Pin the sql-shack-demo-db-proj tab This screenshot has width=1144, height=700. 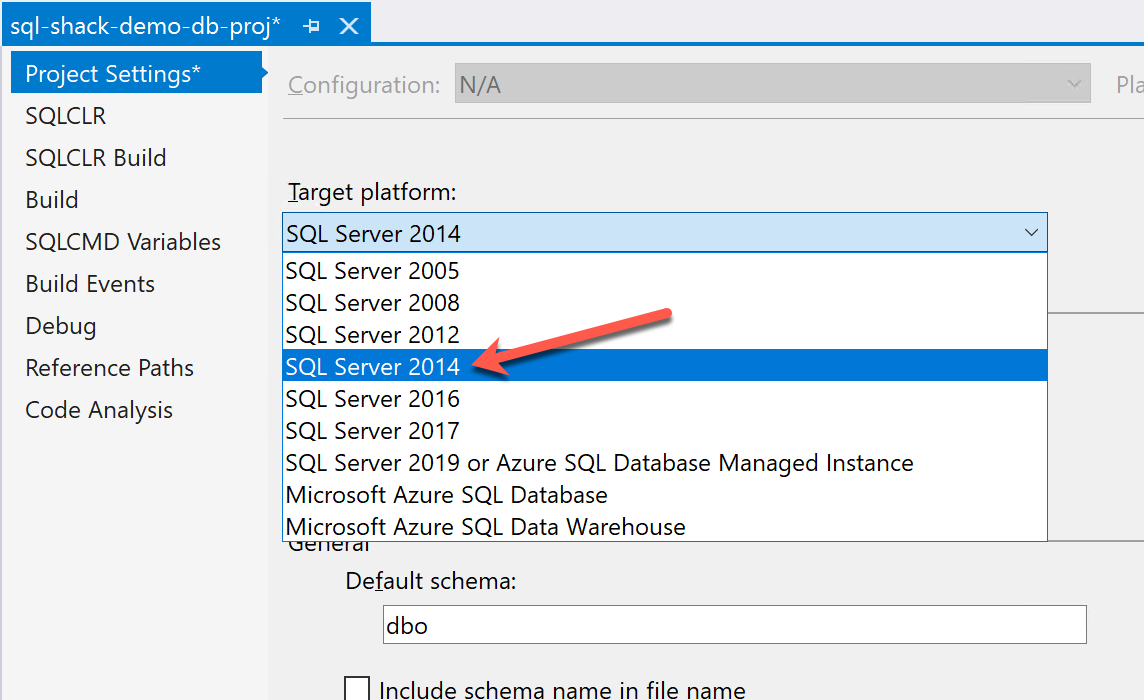point(313,26)
